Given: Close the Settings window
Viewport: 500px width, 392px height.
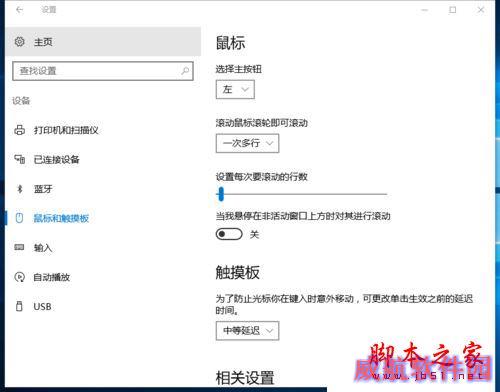Looking at the screenshot, I should coord(481,10).
